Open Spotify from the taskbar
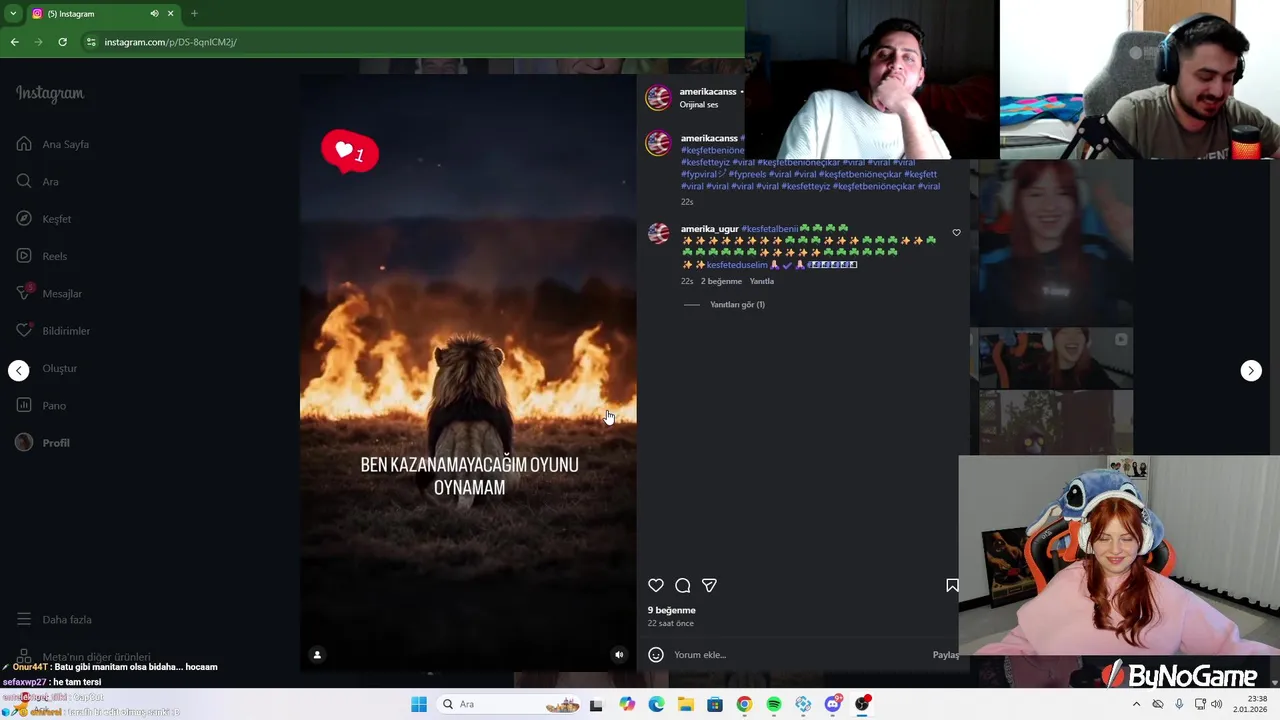Screen dimensions: 1280x720 point(774,704)
